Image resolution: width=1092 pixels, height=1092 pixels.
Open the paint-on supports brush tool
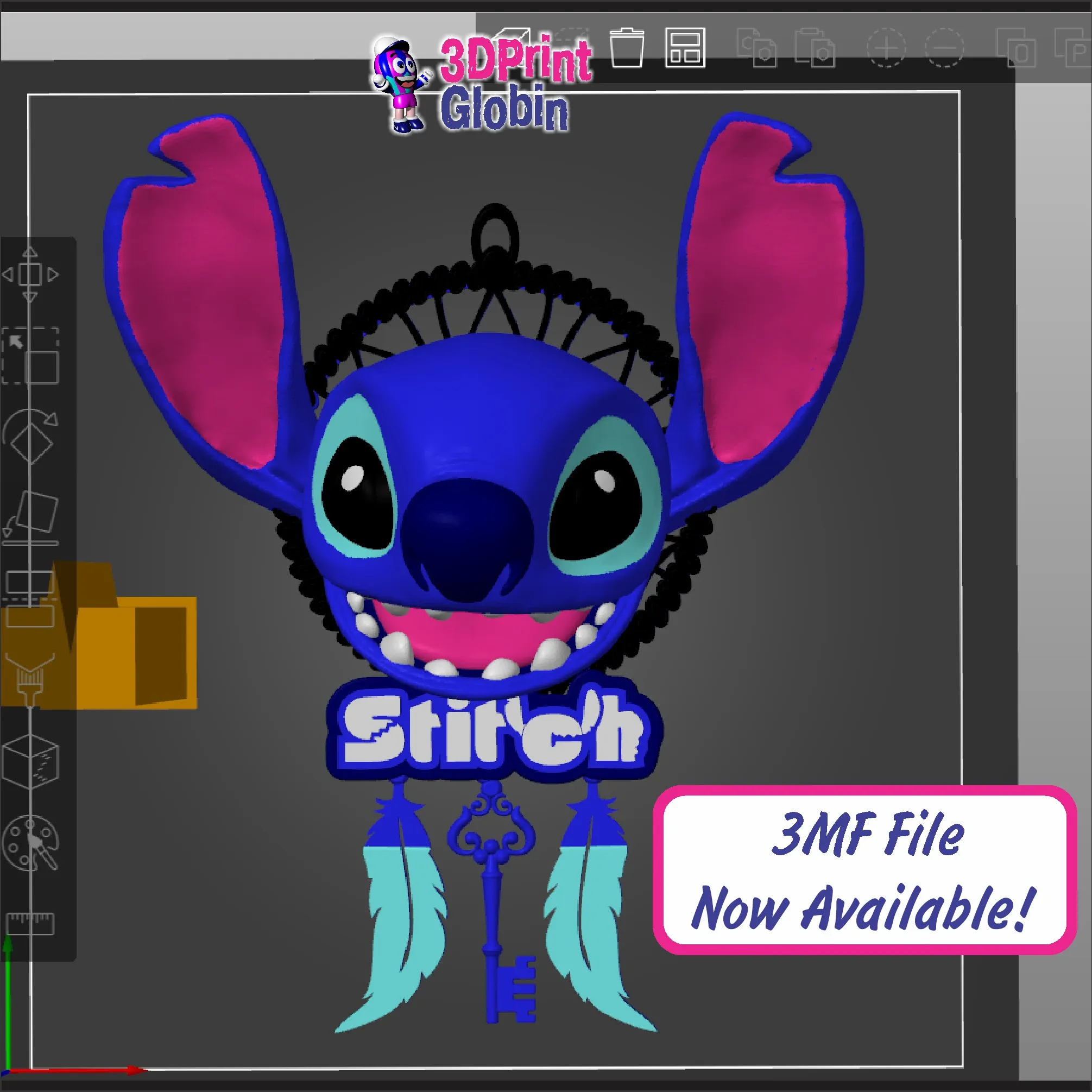(x=30, y=680)
